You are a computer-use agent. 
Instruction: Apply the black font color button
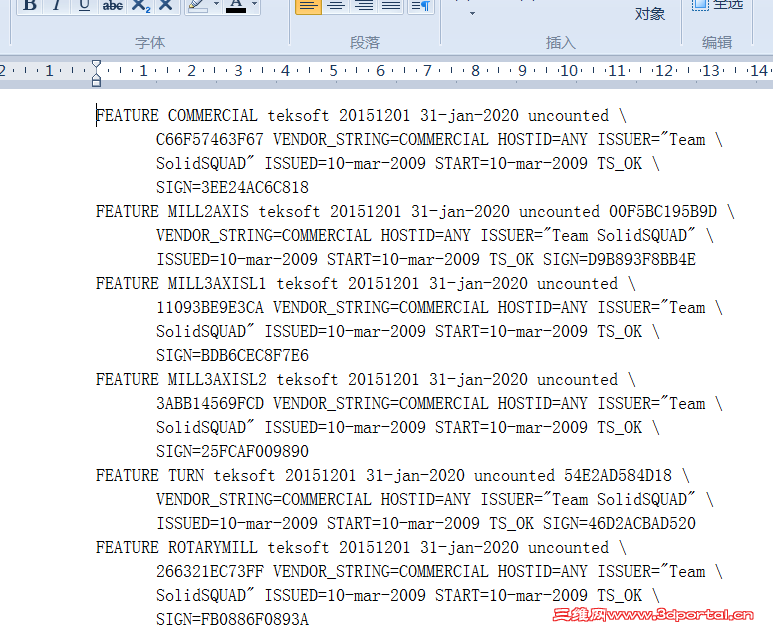coord(236,6)
